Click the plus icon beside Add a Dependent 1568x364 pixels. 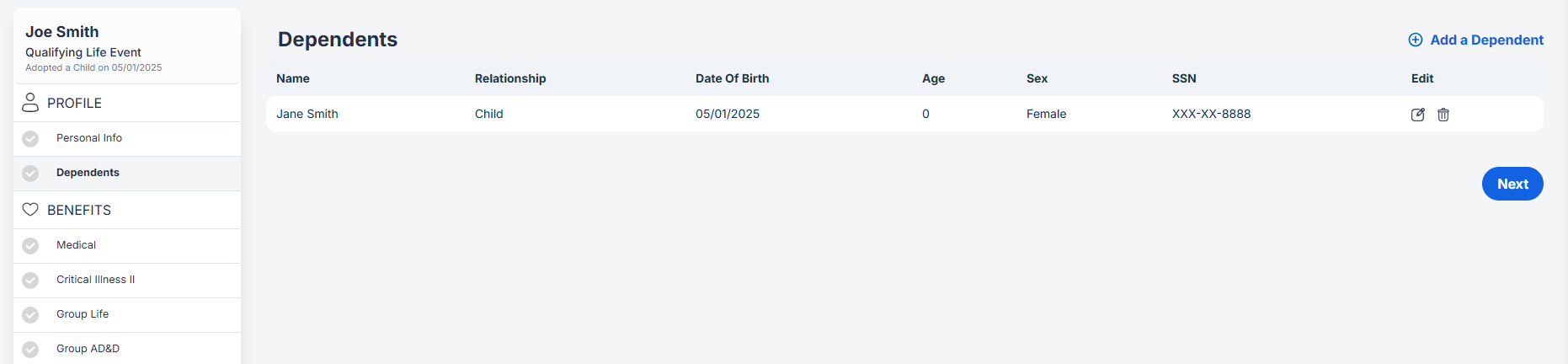[1416, 40]
